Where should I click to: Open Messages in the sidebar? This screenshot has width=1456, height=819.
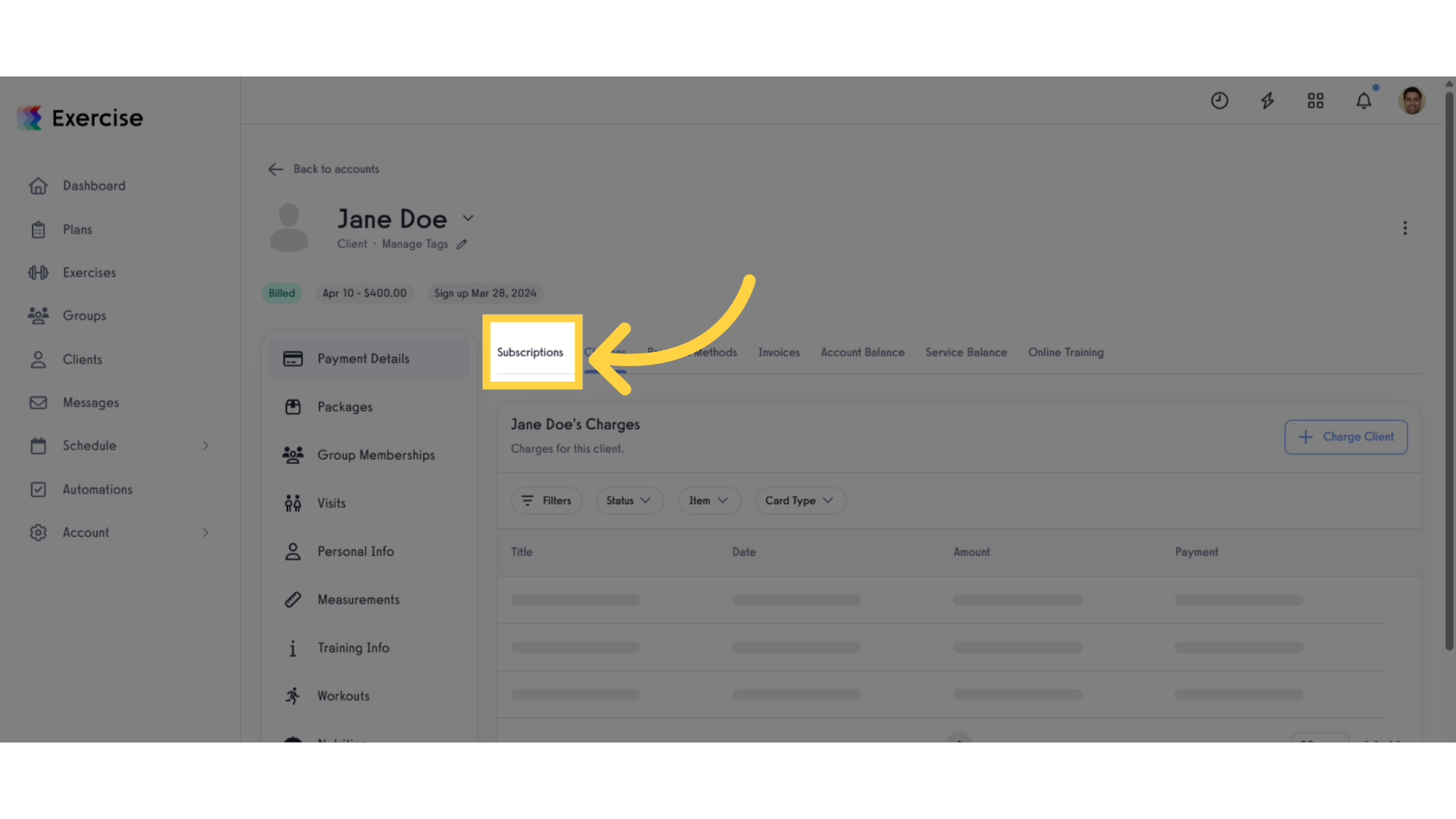pyautogui.click(x=91, y=403)
